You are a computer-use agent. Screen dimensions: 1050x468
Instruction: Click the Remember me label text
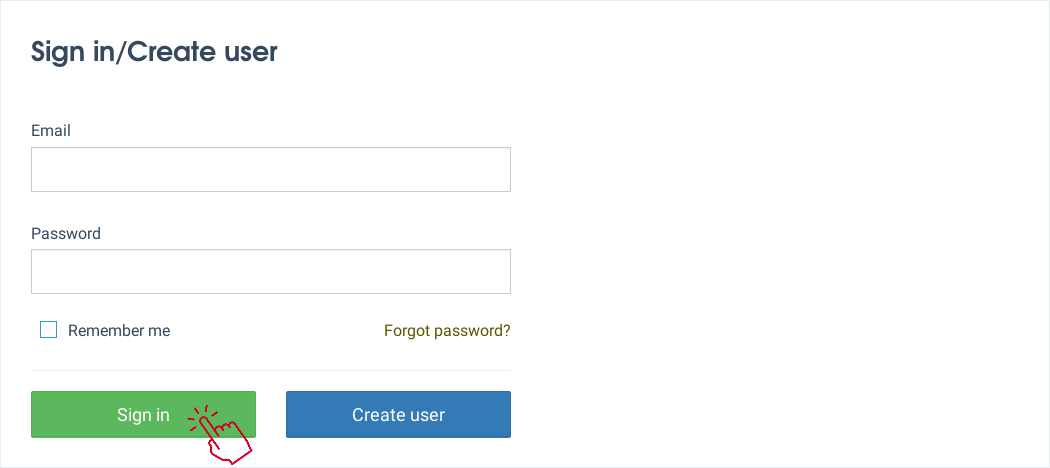pyautogui.click(x=119, y=330)
